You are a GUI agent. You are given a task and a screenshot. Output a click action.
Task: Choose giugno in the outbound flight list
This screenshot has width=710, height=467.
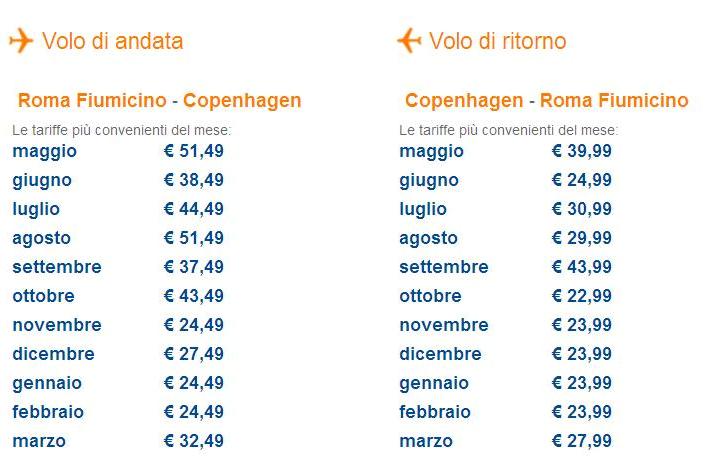[x=42, y=180]
